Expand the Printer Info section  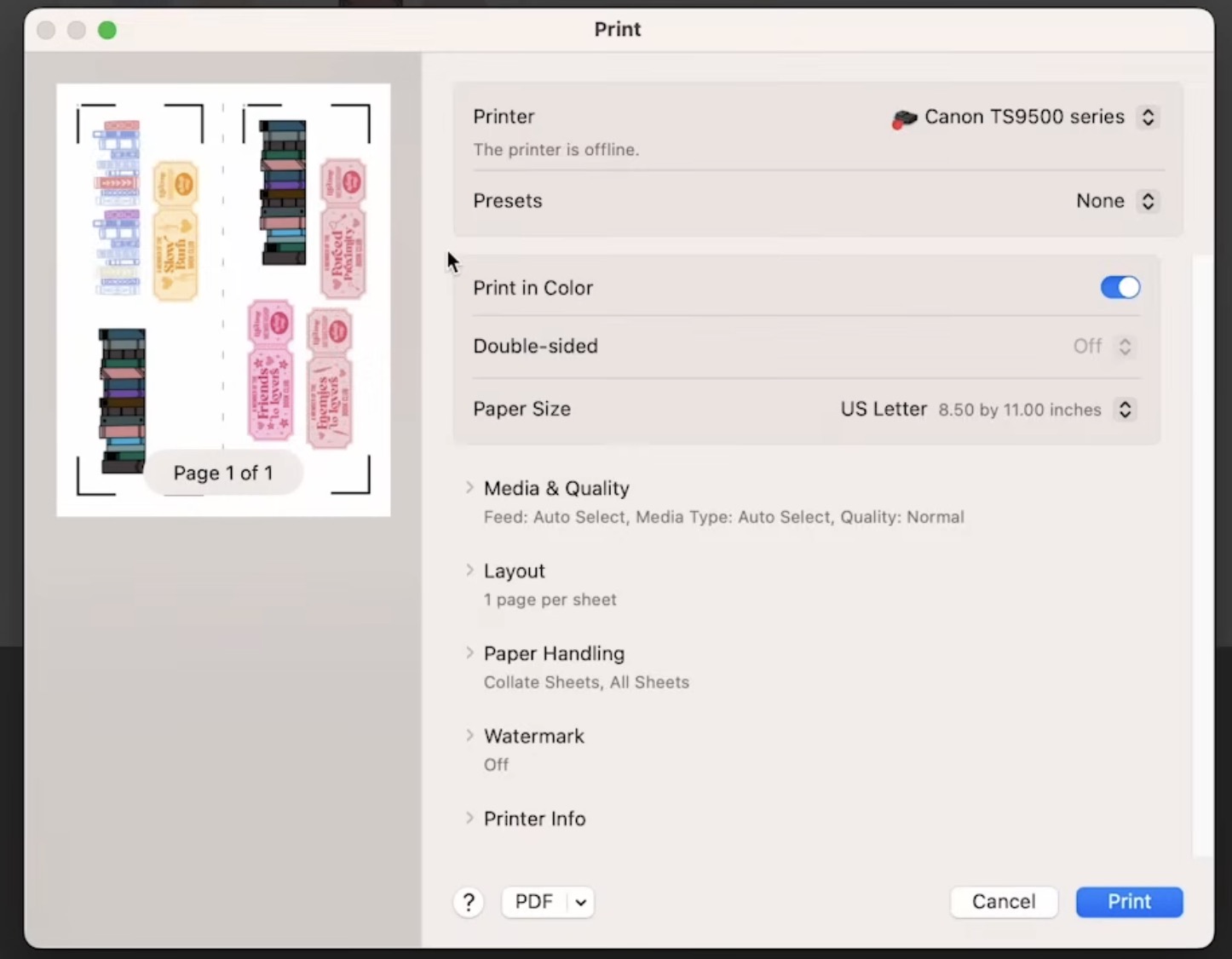click(469, 818)
